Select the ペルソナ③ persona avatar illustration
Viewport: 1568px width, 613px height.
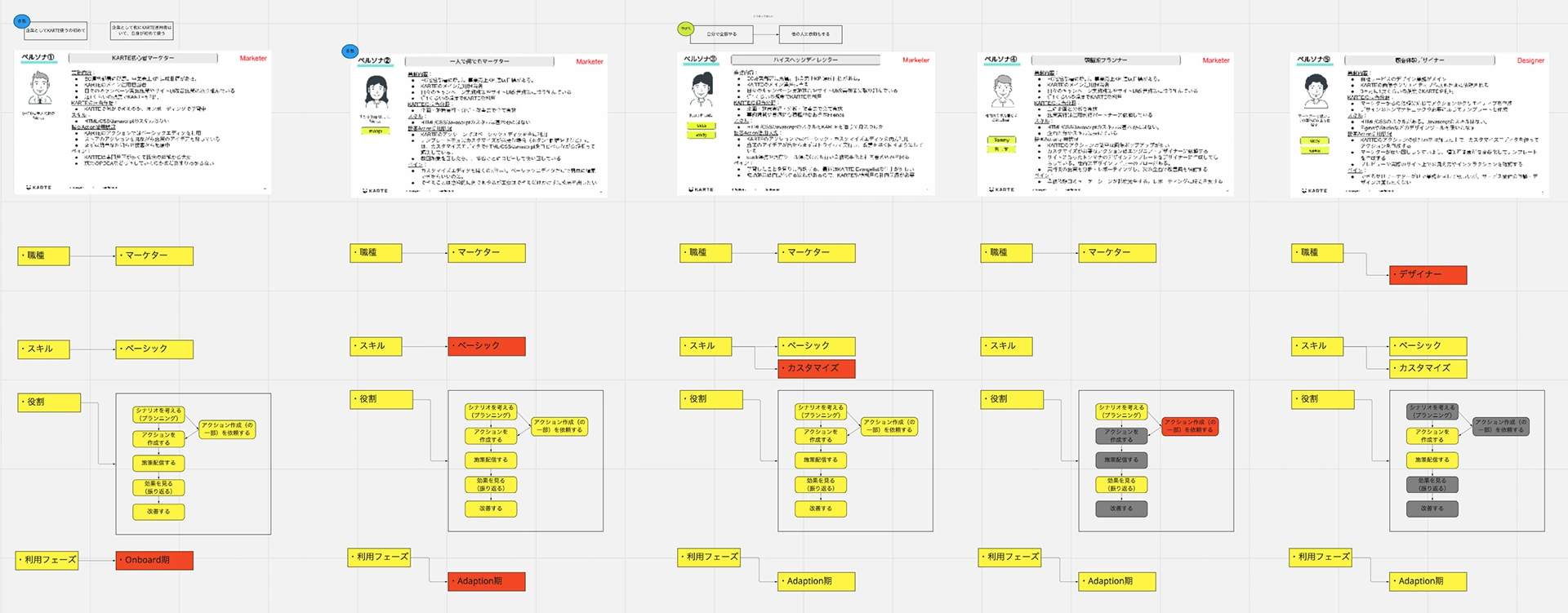(x=702, y=89)
